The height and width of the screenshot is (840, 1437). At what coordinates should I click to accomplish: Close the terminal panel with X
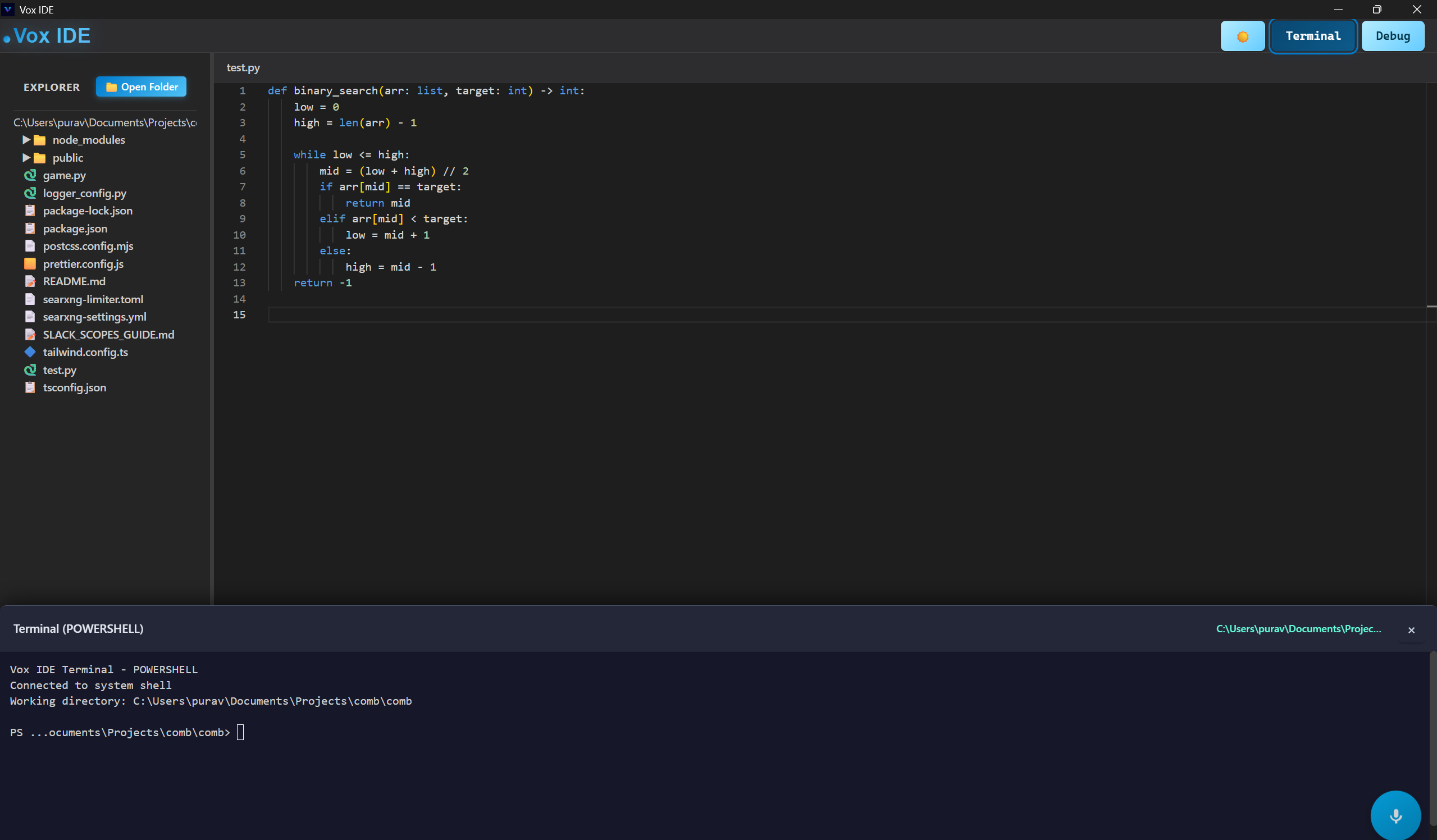tap(1411, 629)
